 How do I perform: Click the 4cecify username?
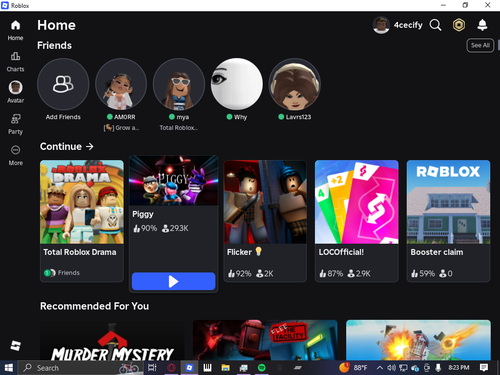[408, 25]
